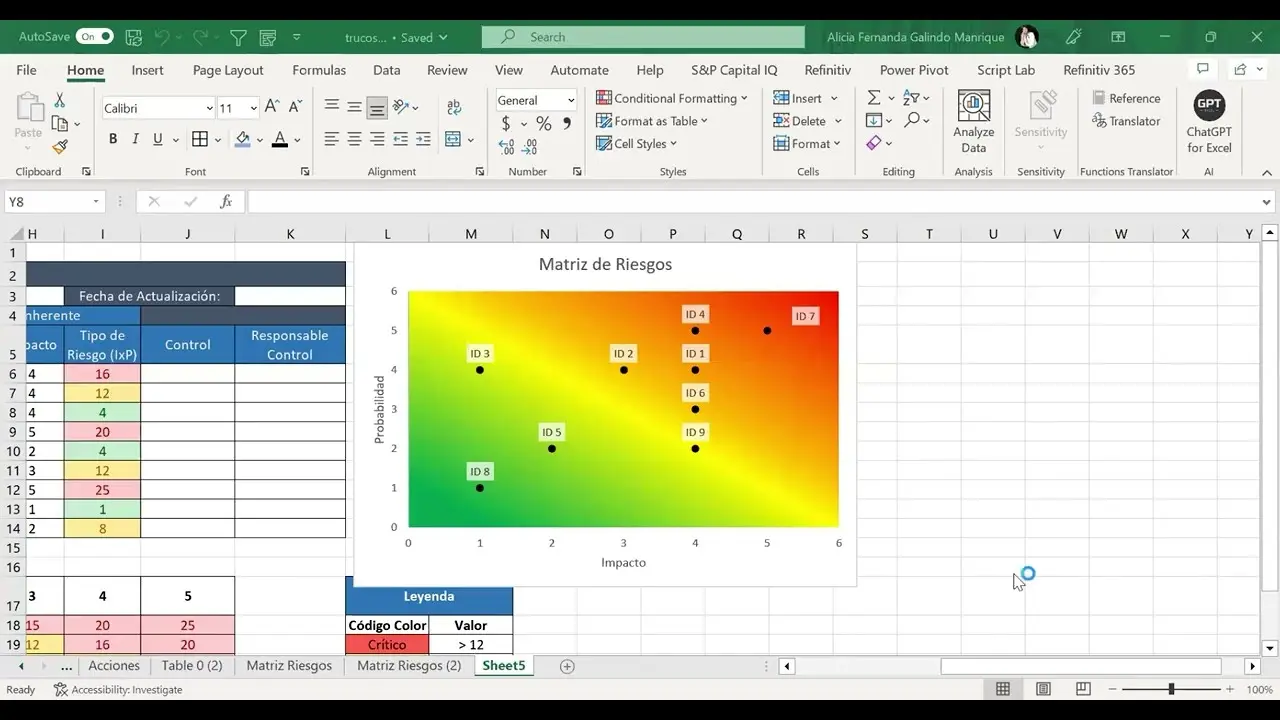Click the zoom slider handle
Screen dimensions: 1280x720
pyautogui.click(x=1171, y=689)
